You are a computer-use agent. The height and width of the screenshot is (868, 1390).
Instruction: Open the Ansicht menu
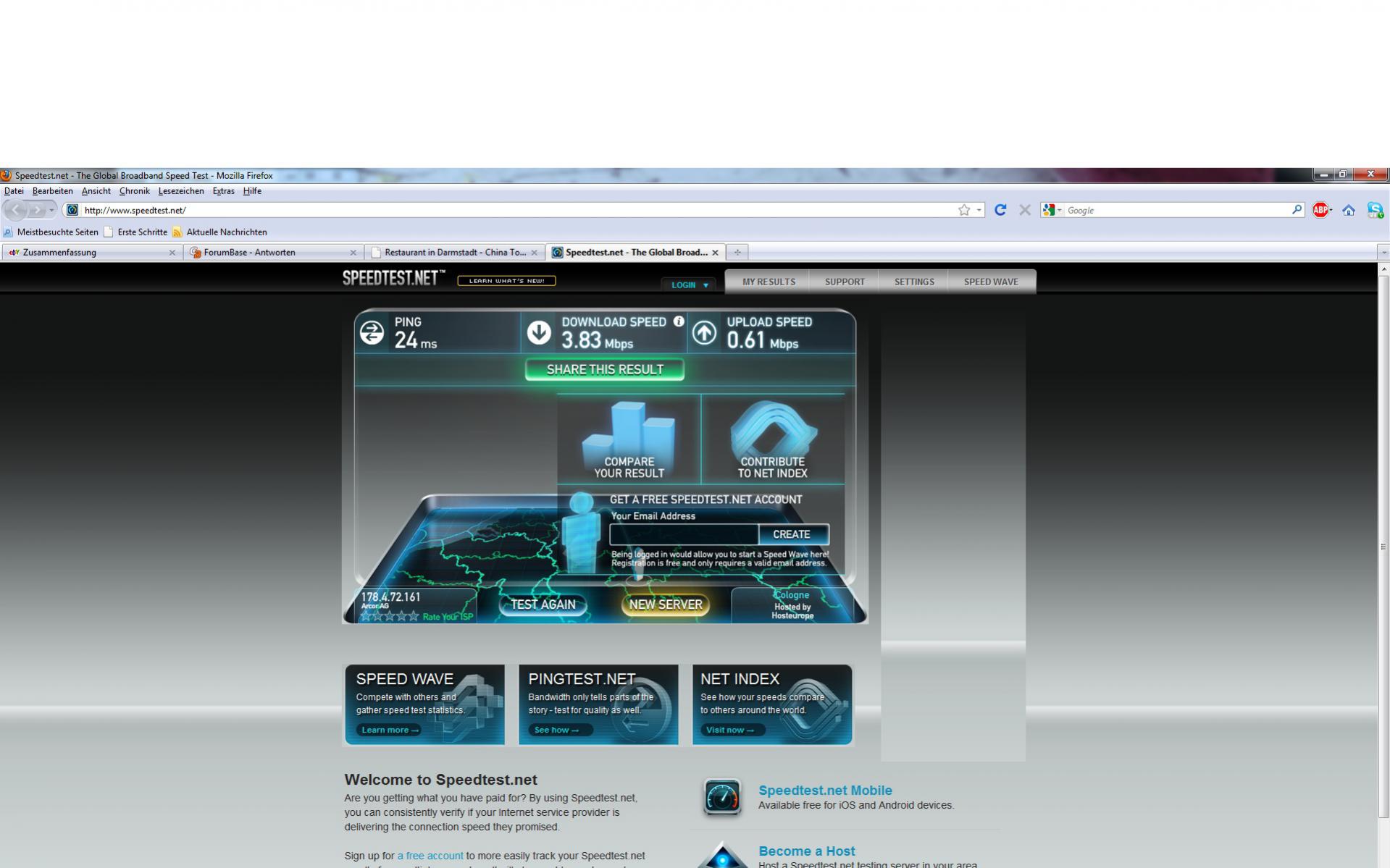pyautogui.click(x=96, y=191)
